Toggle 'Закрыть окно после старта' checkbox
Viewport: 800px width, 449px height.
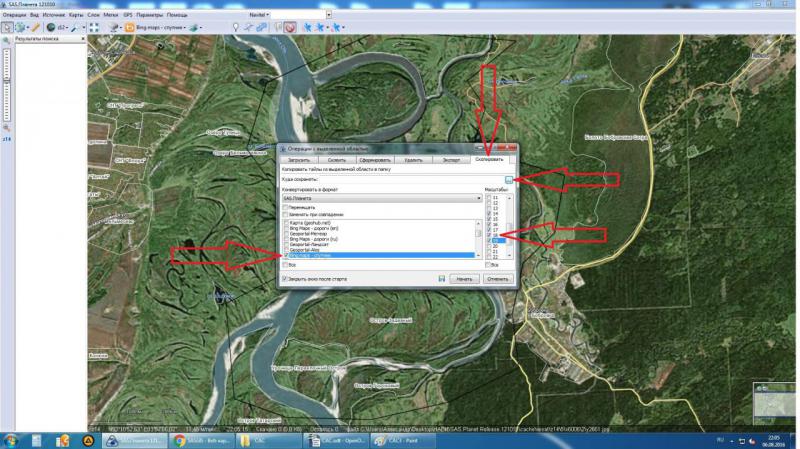(285, 279)
